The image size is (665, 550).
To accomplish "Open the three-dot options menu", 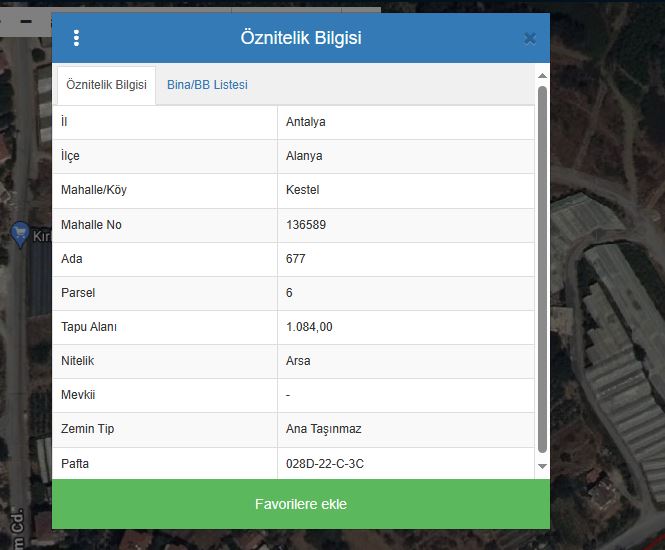I will pyautogui.click(x=76, y=38).
